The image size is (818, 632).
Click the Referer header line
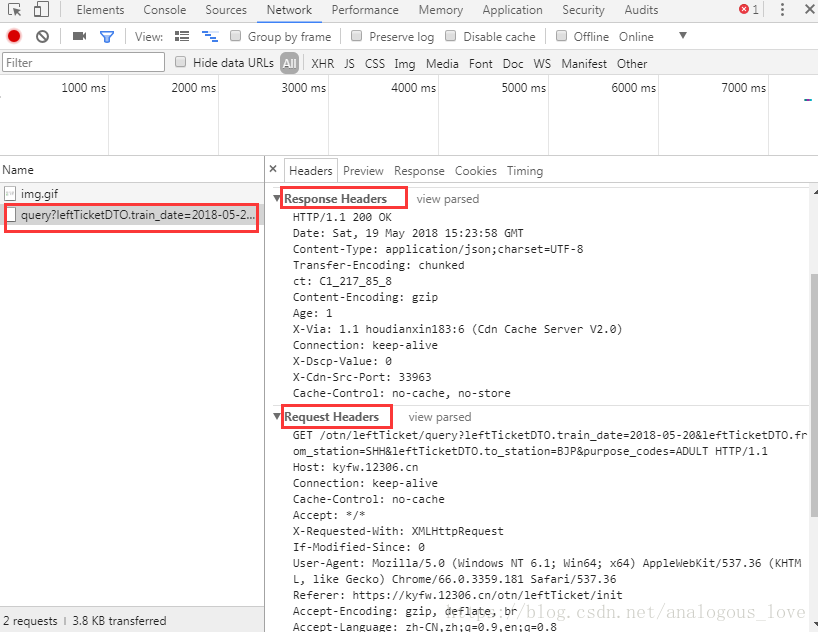click(458, 595)
